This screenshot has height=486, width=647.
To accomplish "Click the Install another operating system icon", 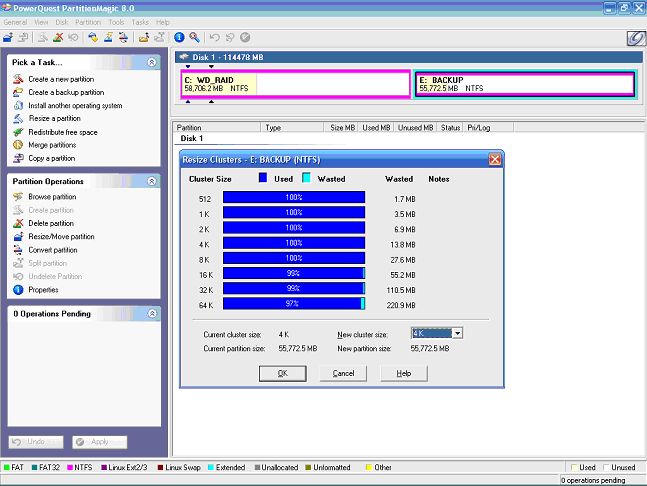I will (18, 105).
